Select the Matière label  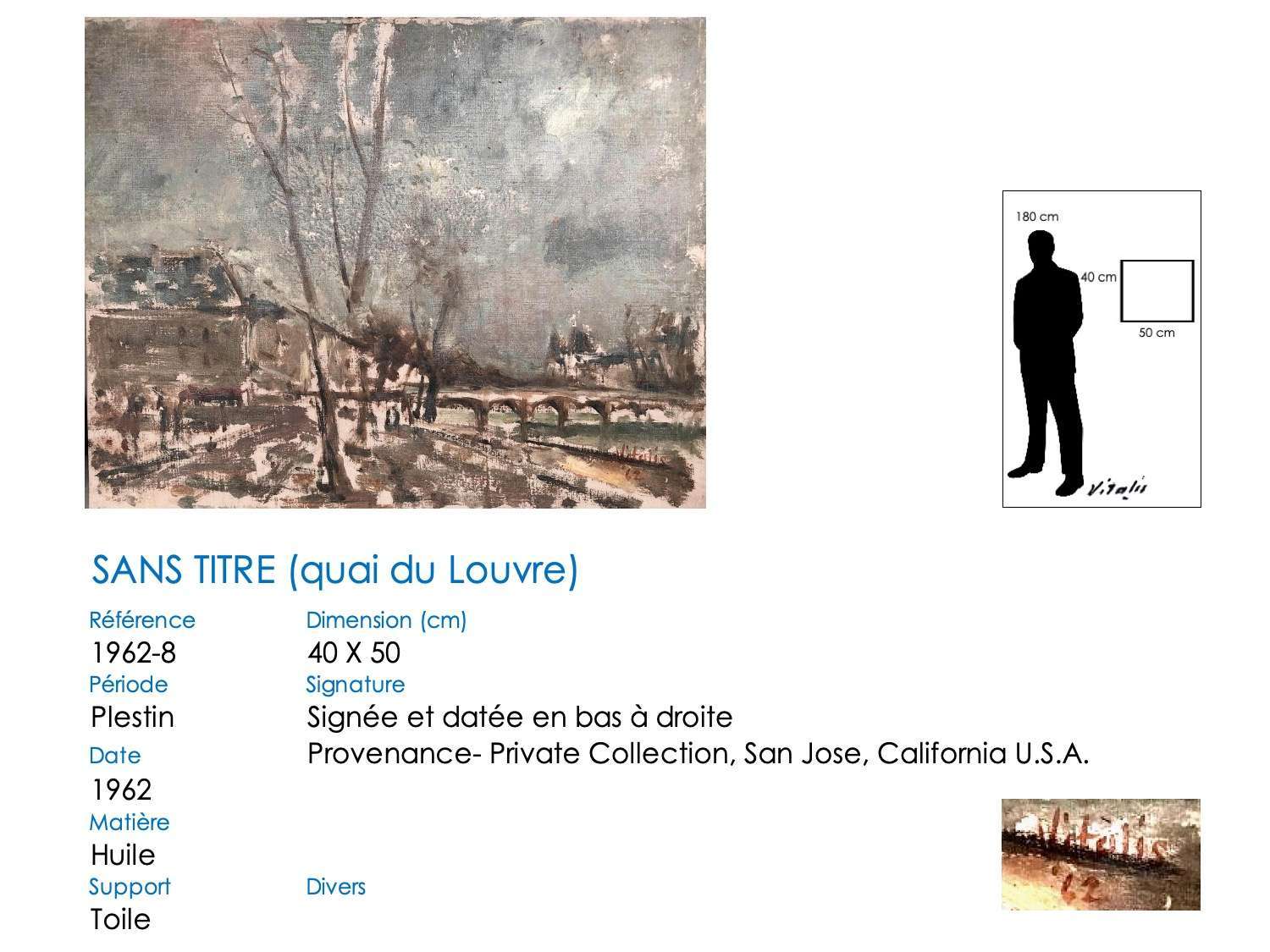[x=129, y=822]
